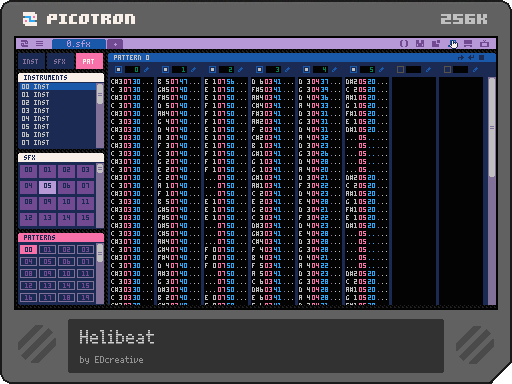Toggle the track 1 enable checkbox

165,70
